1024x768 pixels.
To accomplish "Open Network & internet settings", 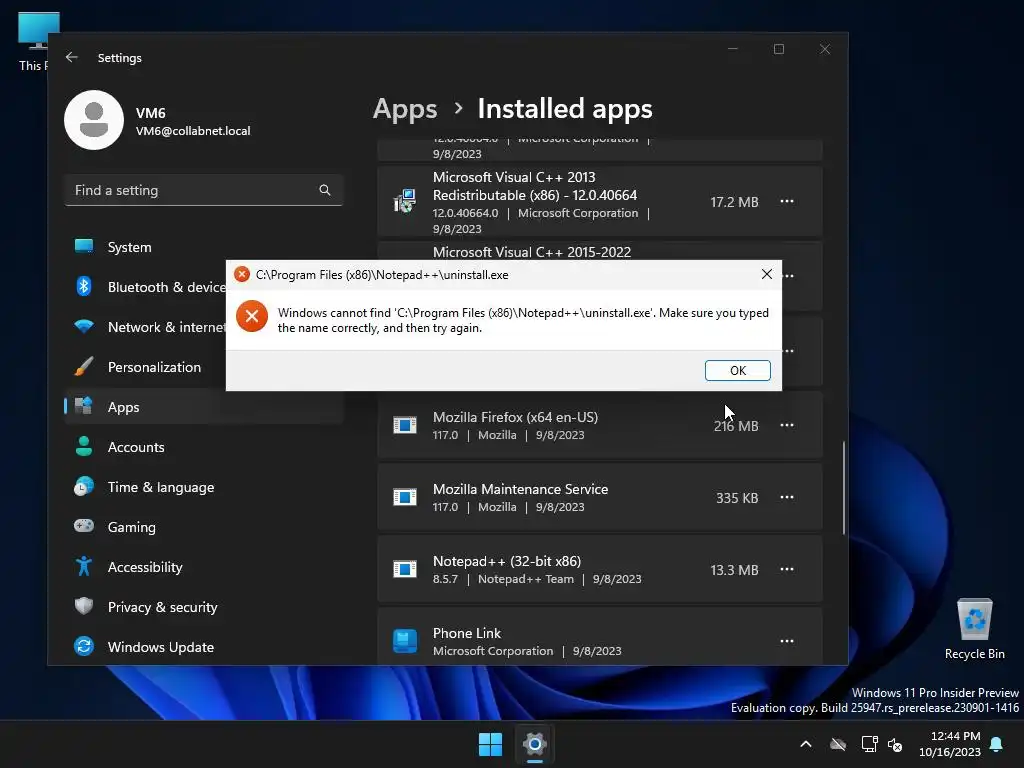I will (145, 327).
